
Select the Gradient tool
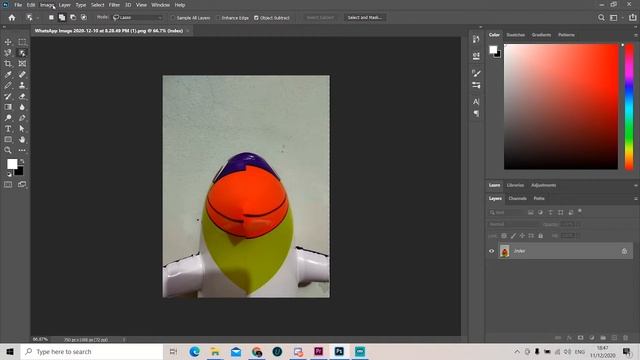(8, 107)
